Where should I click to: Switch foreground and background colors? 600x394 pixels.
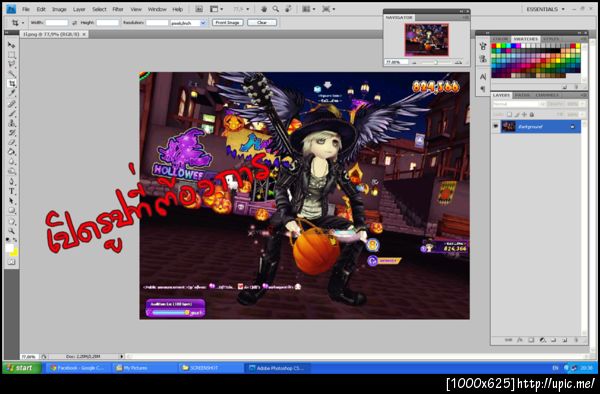click(15, 240)
